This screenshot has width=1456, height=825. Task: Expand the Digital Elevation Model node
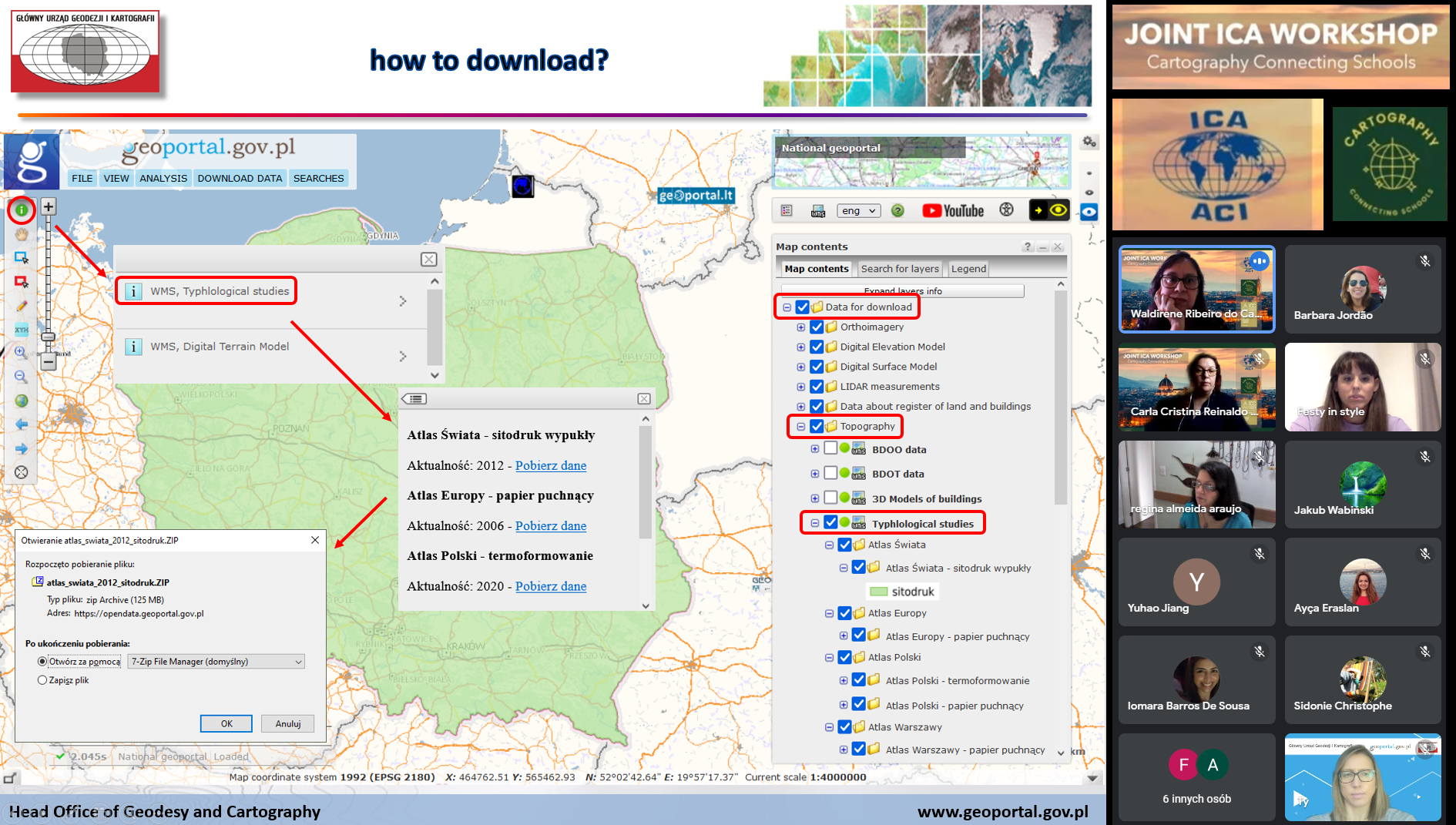[x=801, y=347]
